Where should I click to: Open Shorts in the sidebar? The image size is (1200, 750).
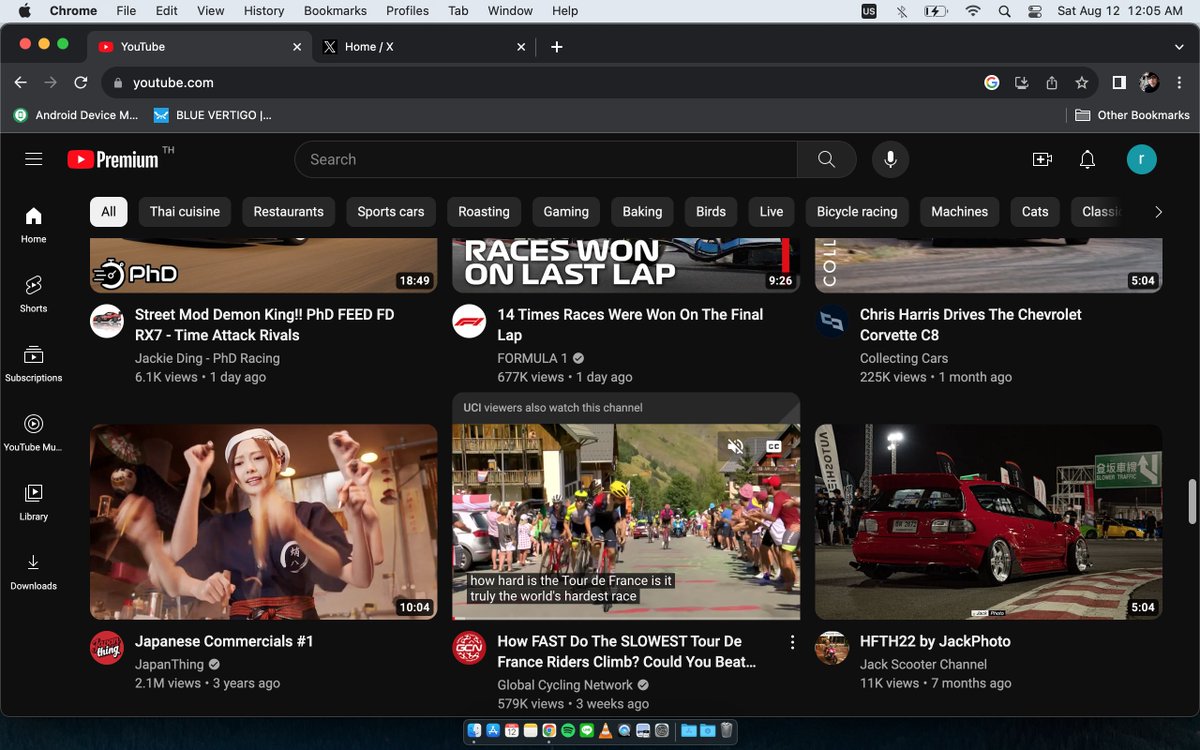click(x=34, y=294)
